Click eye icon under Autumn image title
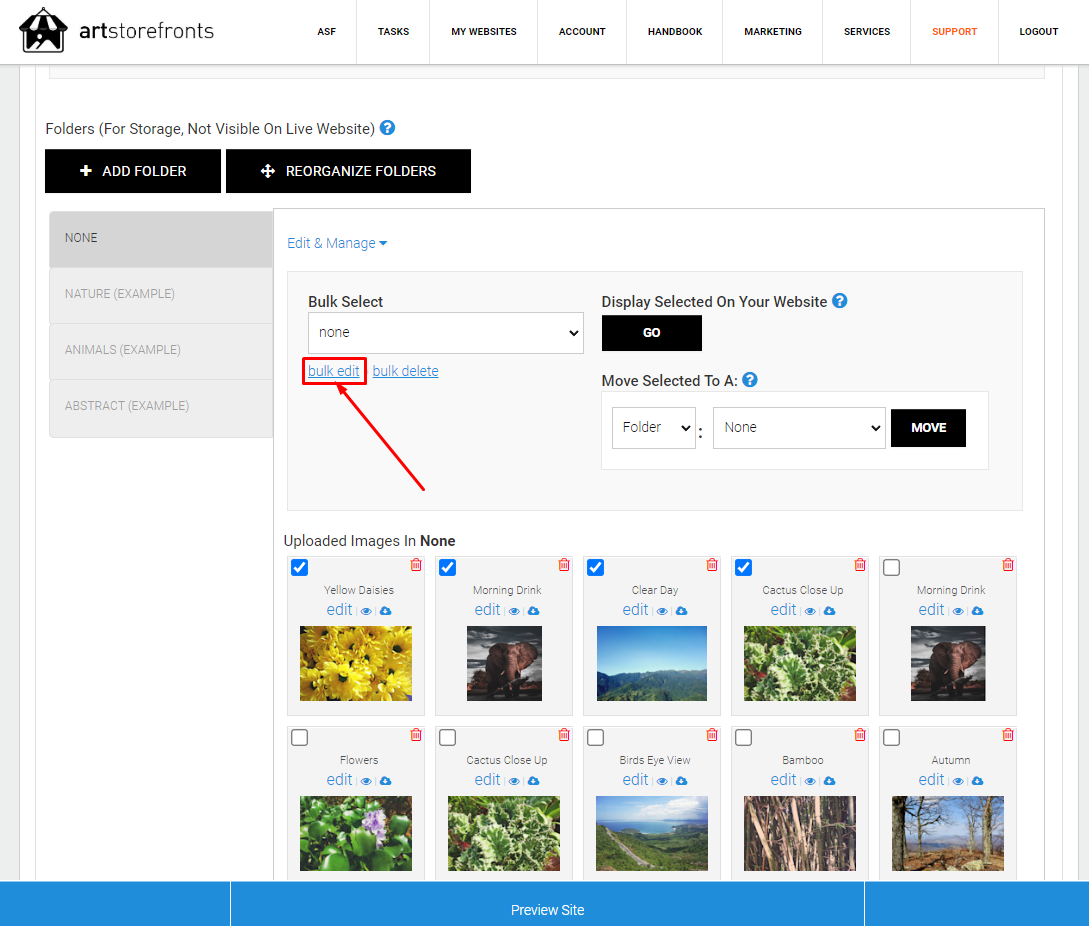The width and height of the screenshot is (1089, 926). (x=958, y=782)
